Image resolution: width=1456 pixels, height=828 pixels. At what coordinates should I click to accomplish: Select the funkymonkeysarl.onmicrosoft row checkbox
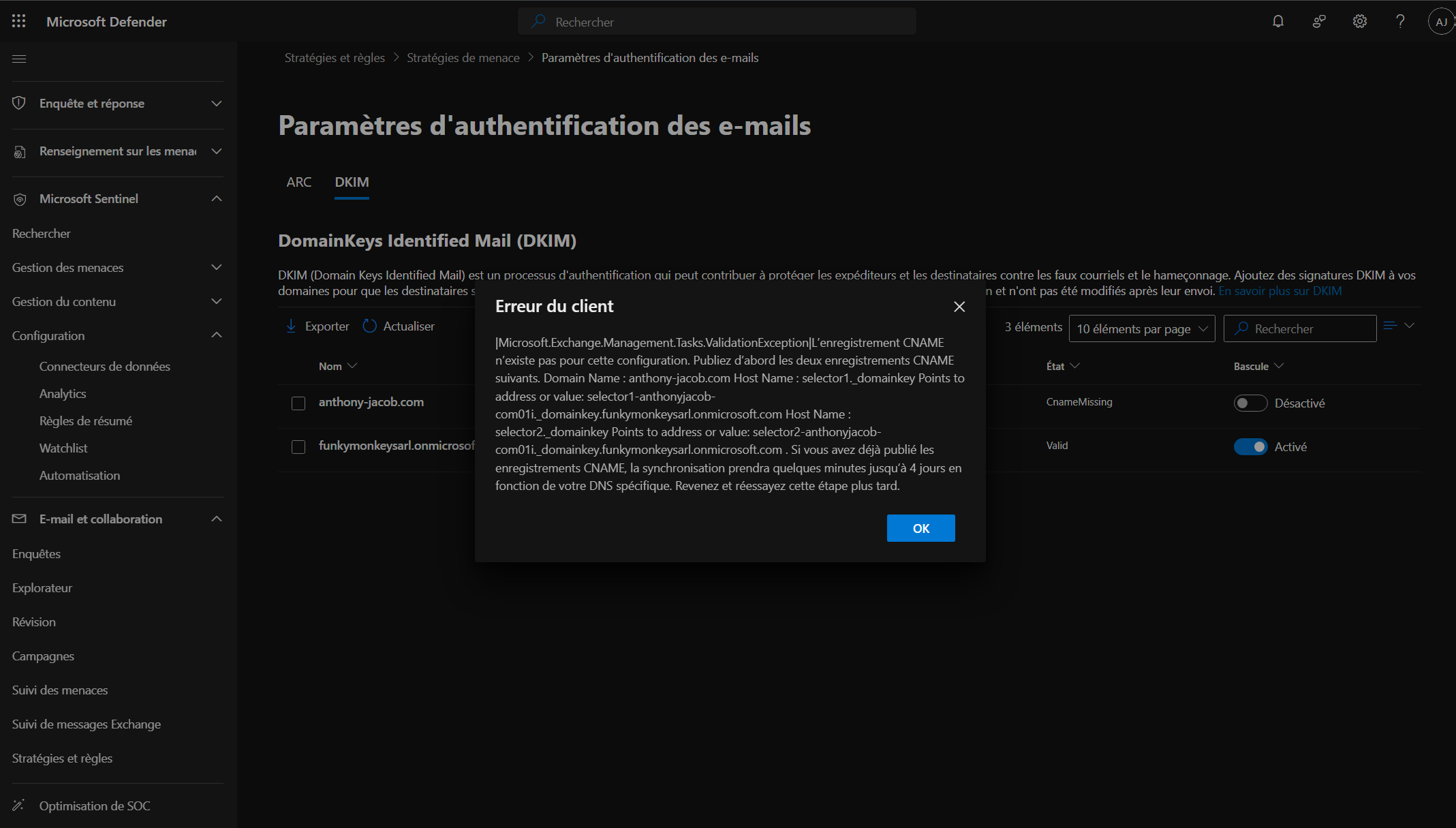[x=298, y=447]
